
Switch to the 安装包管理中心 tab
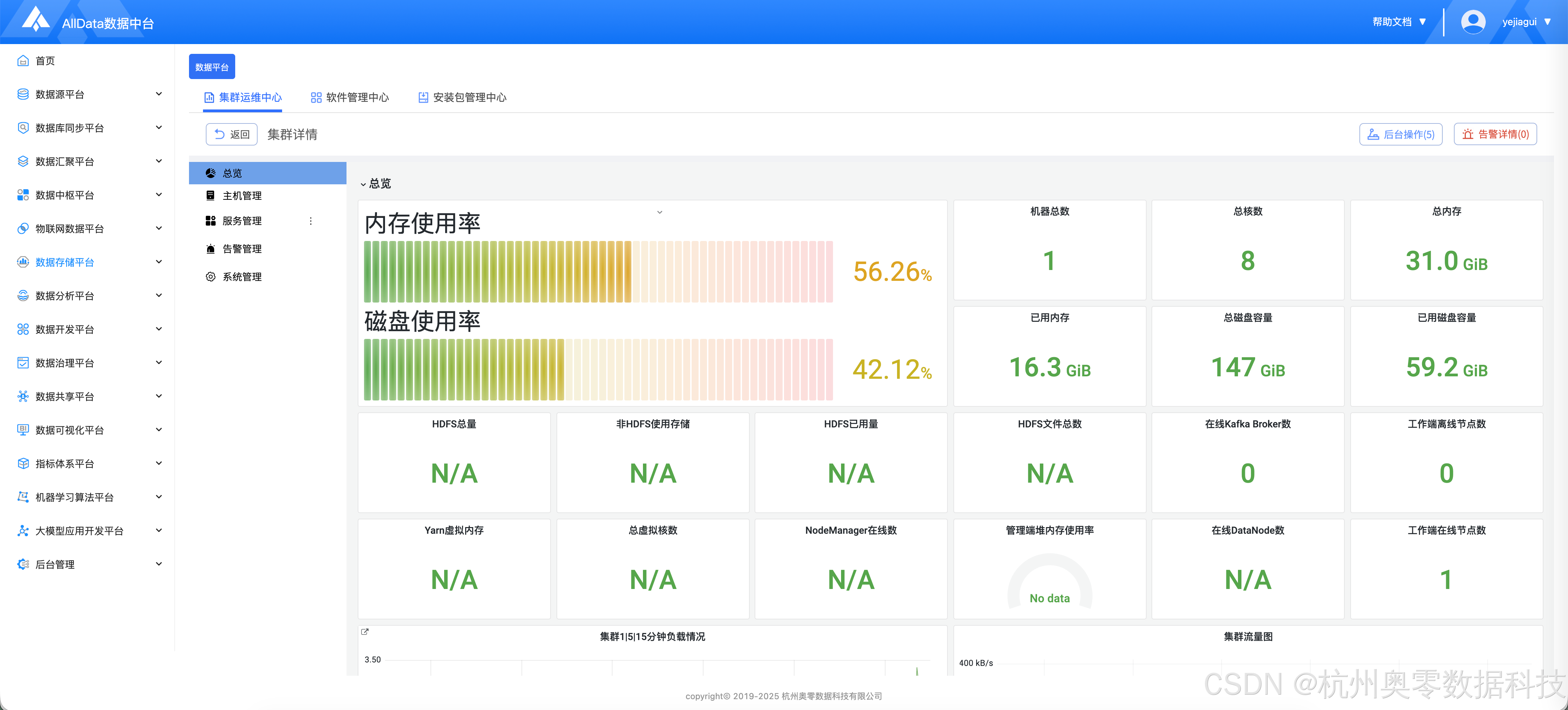click(463, 97)
